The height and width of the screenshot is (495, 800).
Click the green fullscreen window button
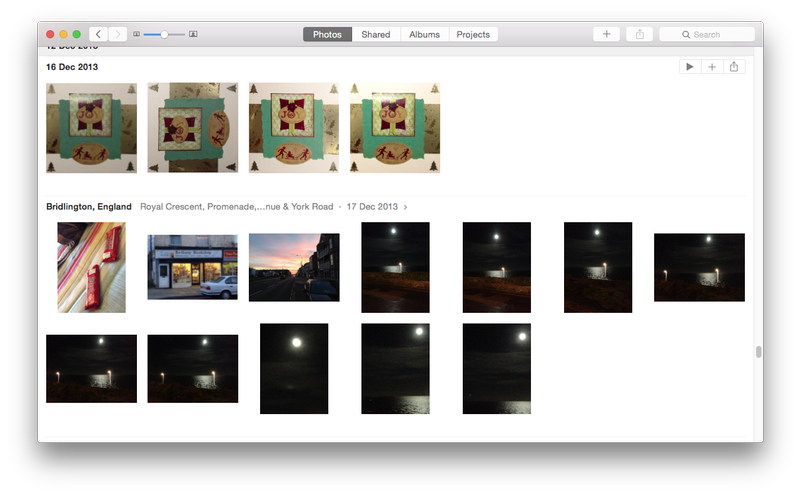coord(77,34)
